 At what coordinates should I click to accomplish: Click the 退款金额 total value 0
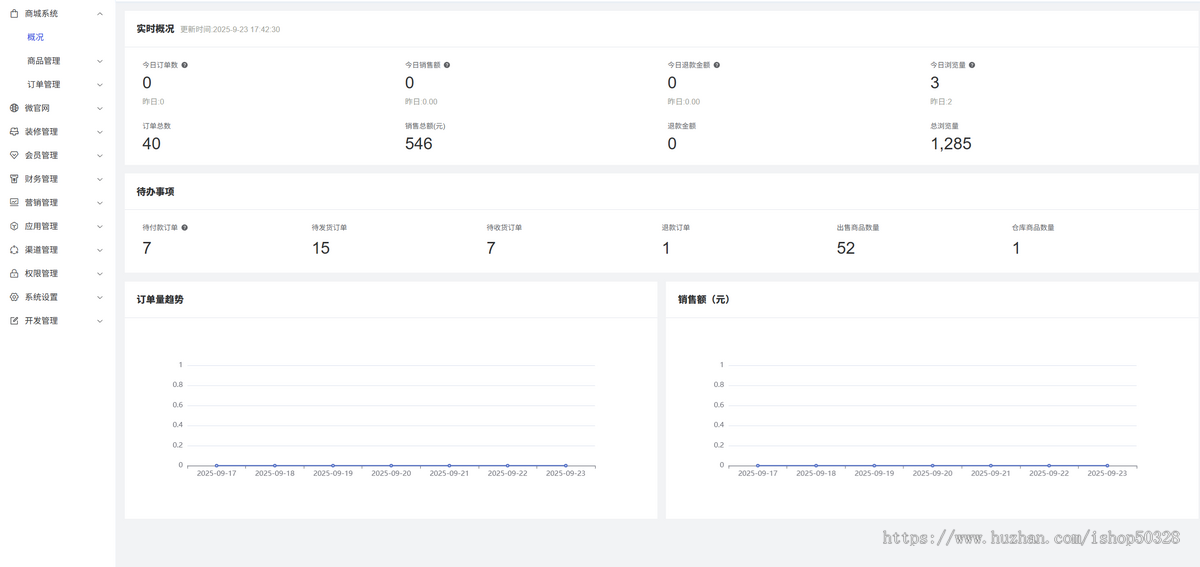coord(672,144)
